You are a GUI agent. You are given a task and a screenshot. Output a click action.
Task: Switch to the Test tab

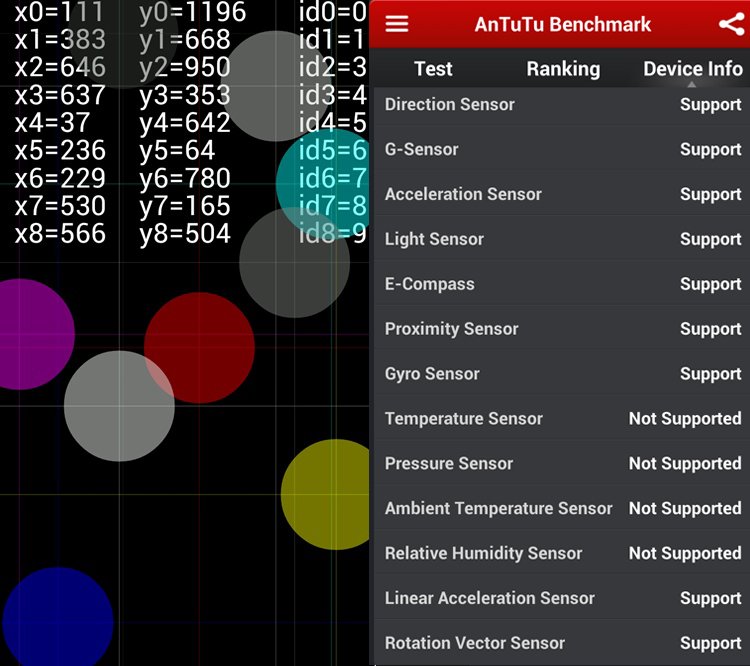[433, 69]
